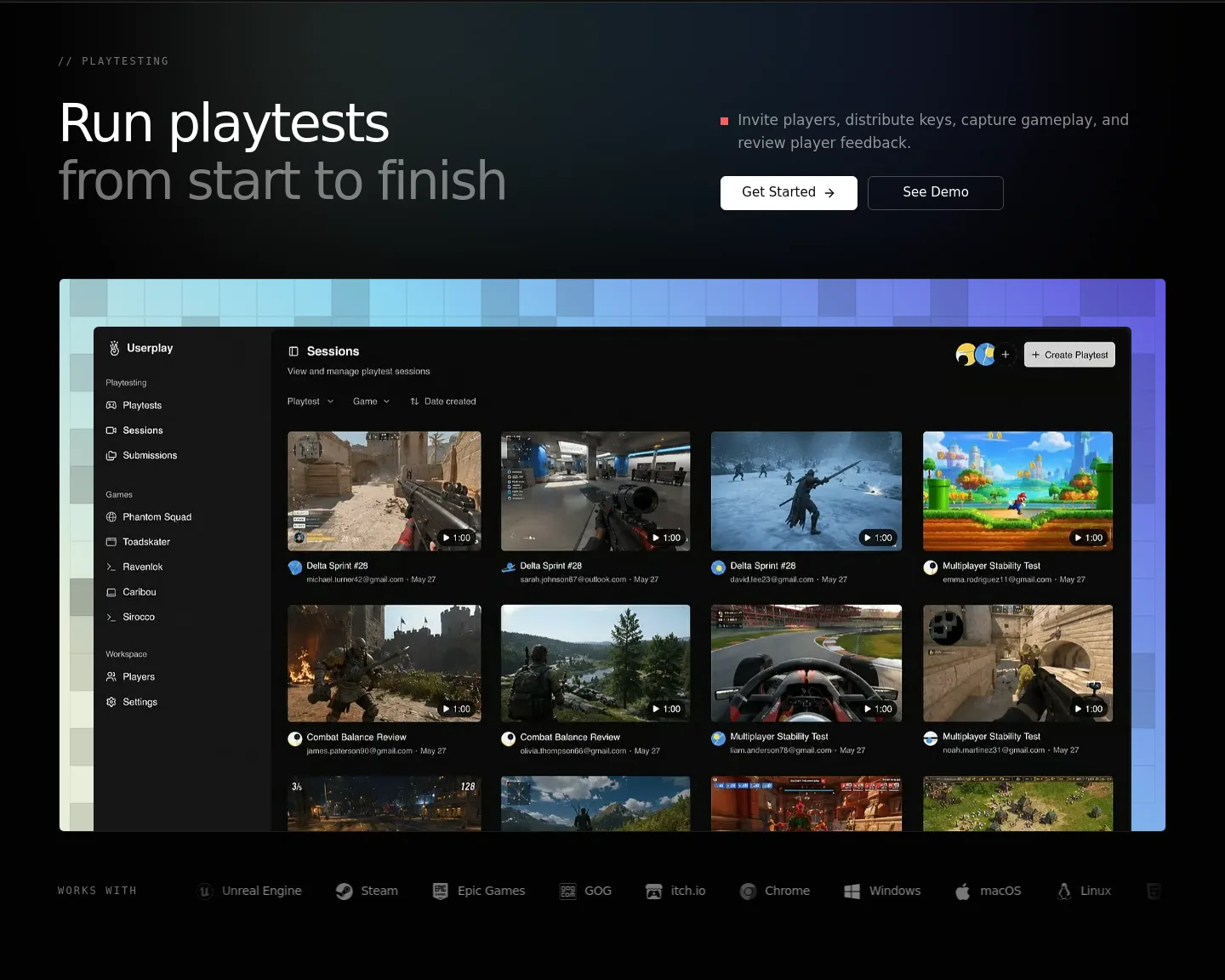Click the Userplay logo icon in the sidebar
The width and height of the screenshot is (1225, 980).
click(x=114, y=348)
